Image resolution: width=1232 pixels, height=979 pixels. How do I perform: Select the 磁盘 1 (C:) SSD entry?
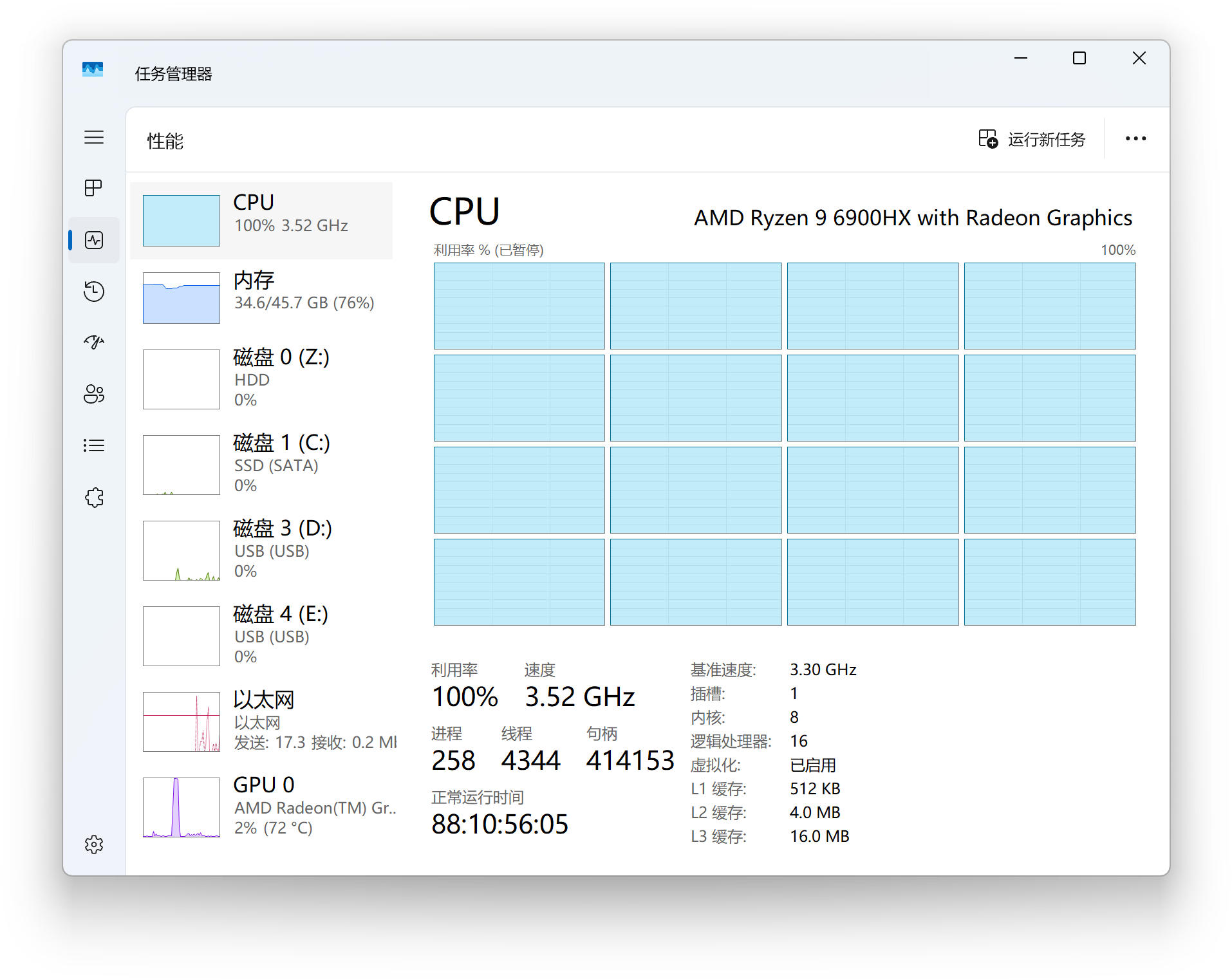[x=261, y=464]
